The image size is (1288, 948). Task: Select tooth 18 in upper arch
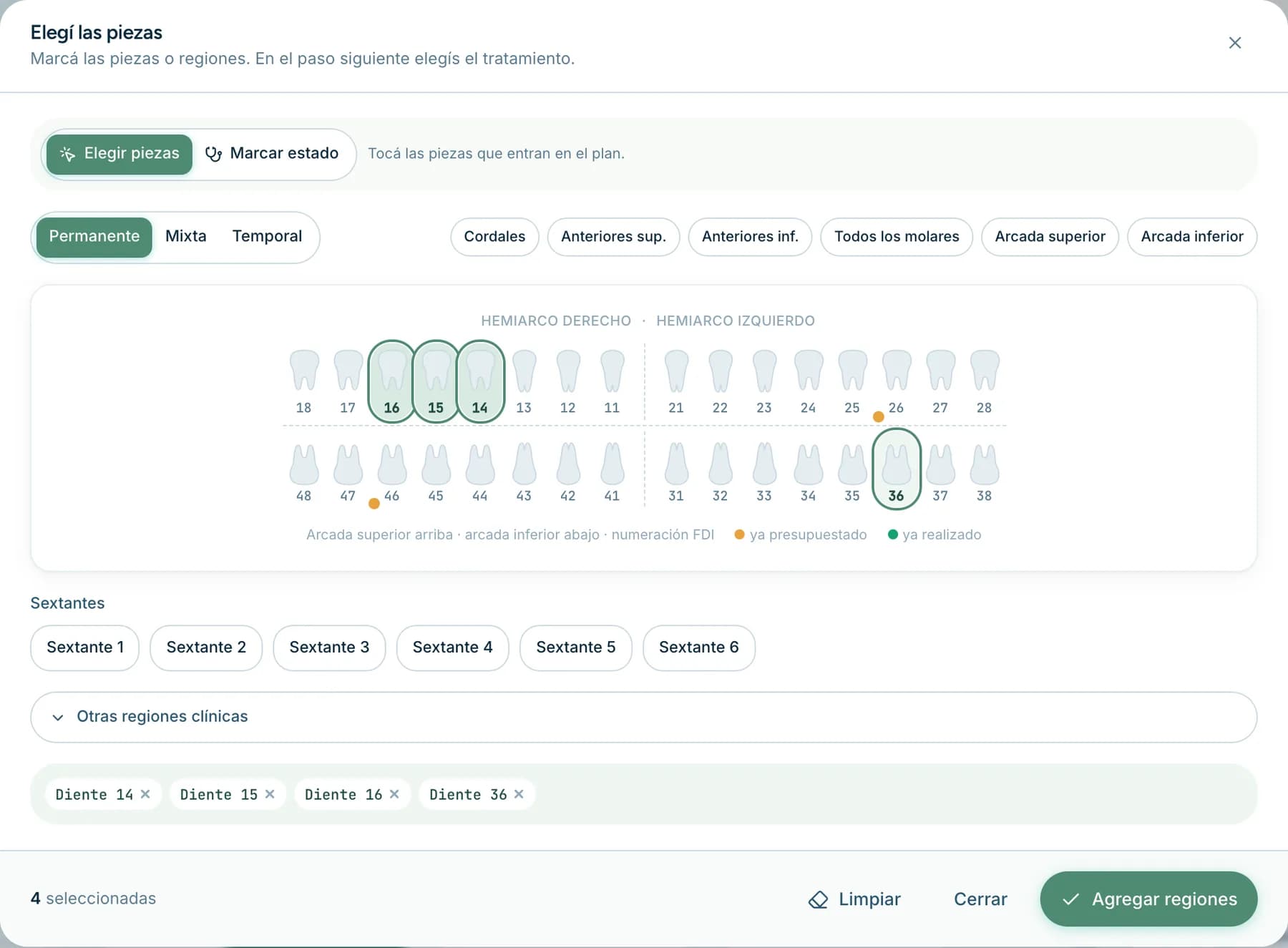(x=304, y=381)
